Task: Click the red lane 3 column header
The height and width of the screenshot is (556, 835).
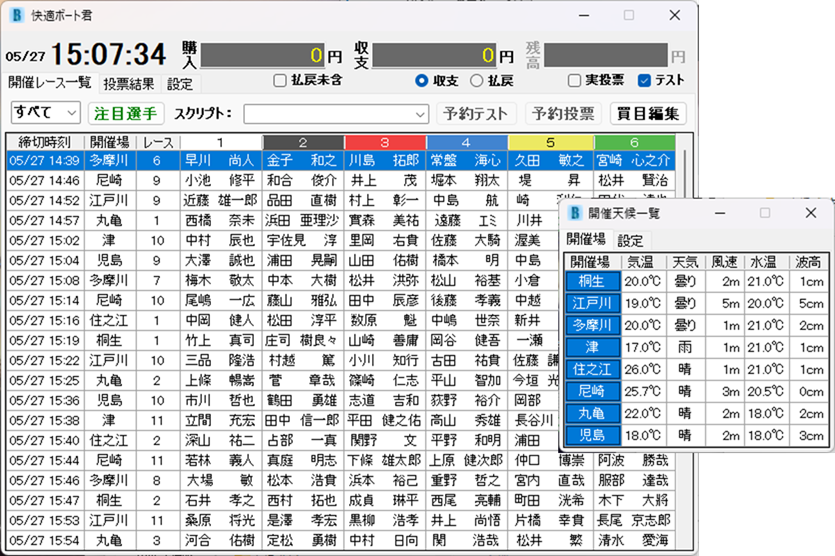Action: 385,143
